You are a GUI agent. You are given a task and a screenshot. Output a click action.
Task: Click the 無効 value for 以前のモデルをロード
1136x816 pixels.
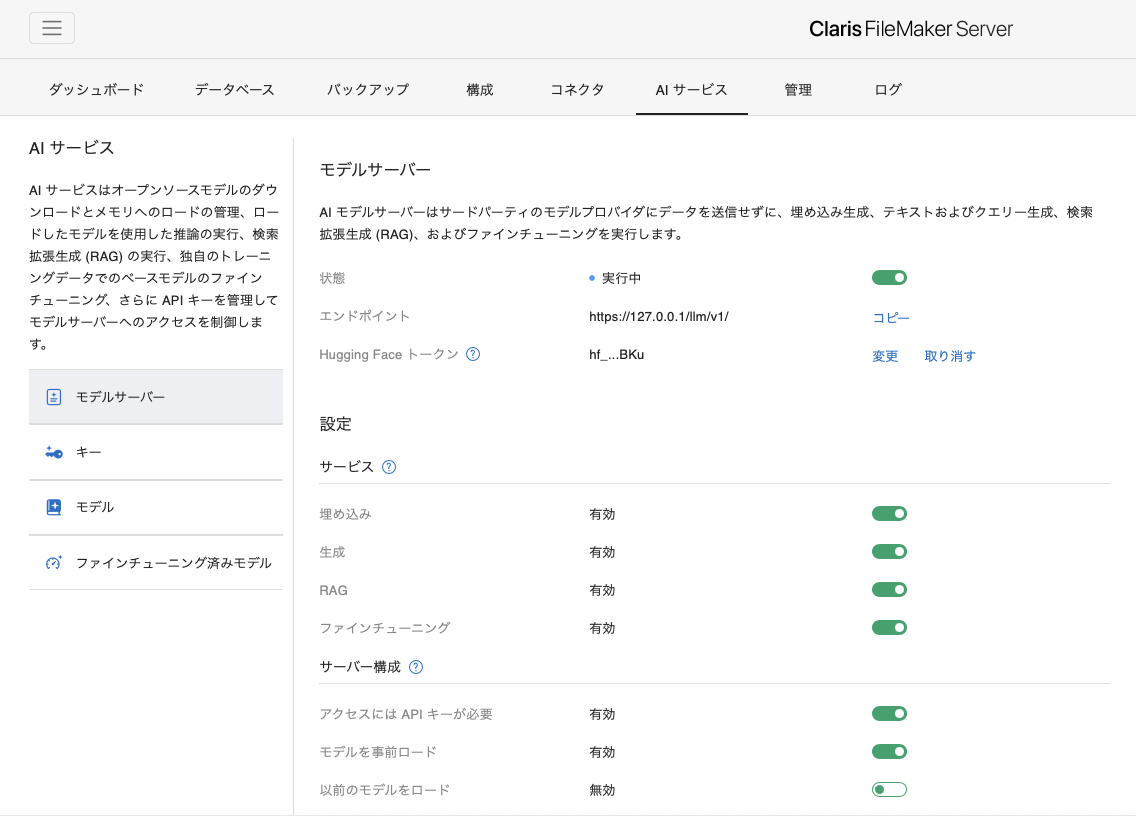[602, 790]
